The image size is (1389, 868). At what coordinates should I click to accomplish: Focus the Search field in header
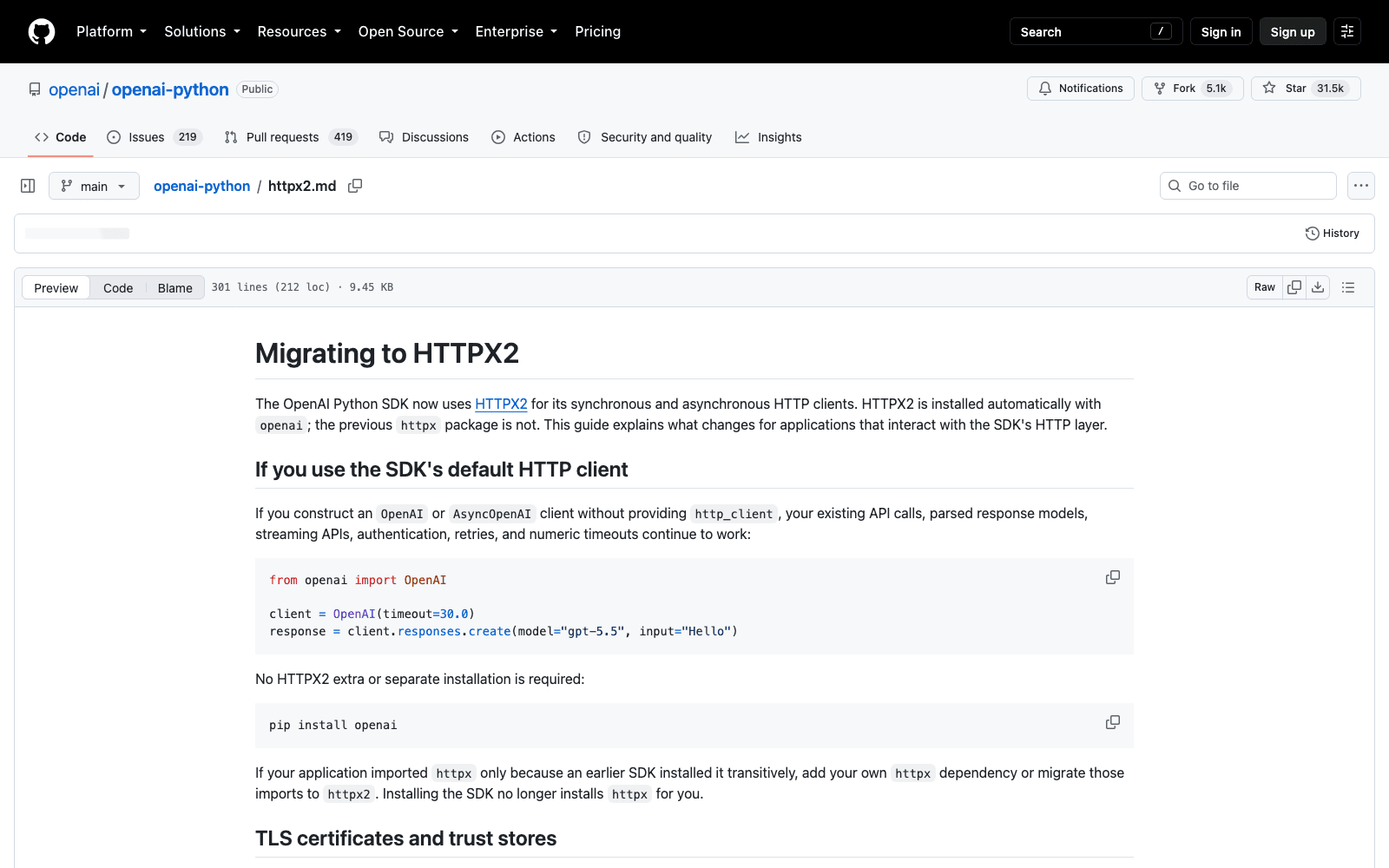tap(1096, 31)
